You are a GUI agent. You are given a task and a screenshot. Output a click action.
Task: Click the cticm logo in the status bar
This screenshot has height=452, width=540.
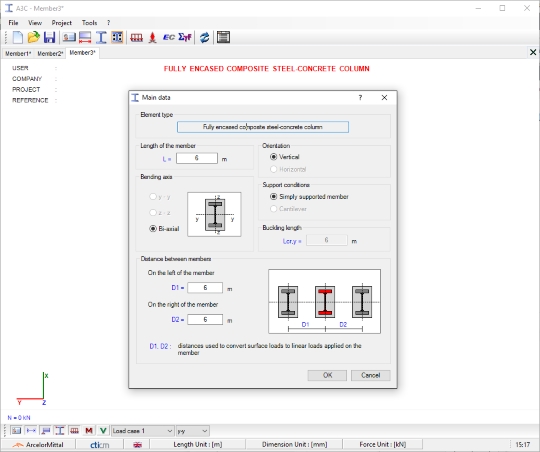click(x=100, y=445)
